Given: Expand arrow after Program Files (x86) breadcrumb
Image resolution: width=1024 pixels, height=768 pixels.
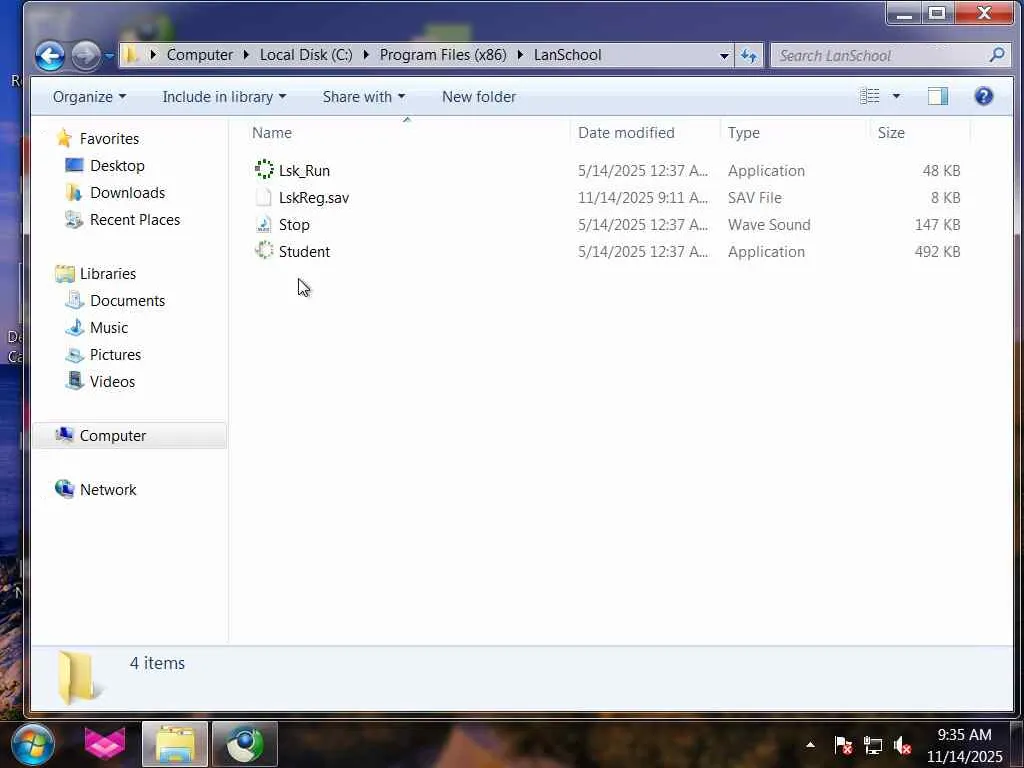Looking at the screenshot, I should coord(520,55).
